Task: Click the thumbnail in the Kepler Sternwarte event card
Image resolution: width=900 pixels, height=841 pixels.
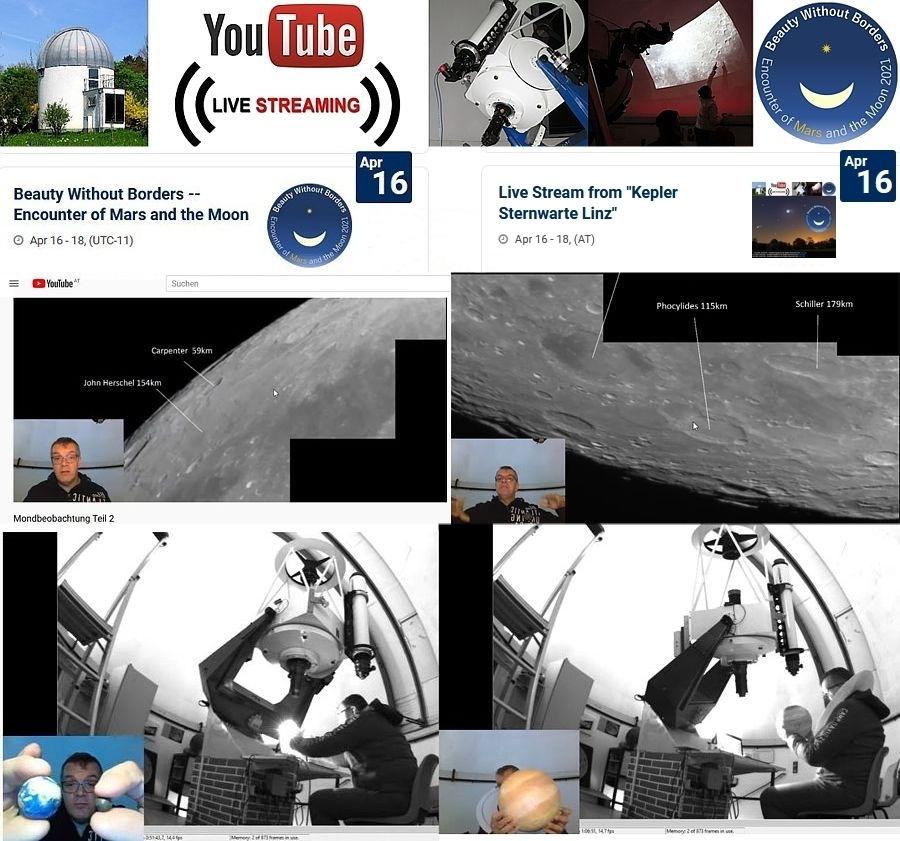Action: 793,220
